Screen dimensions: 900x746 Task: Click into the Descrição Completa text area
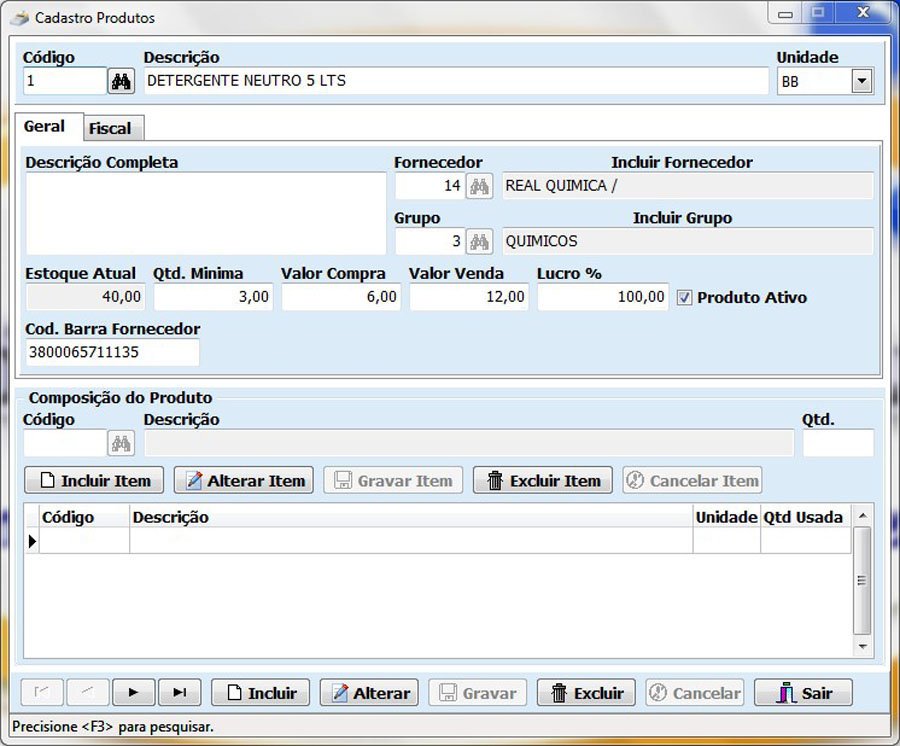pyautogui.click(x=206, y=213)
